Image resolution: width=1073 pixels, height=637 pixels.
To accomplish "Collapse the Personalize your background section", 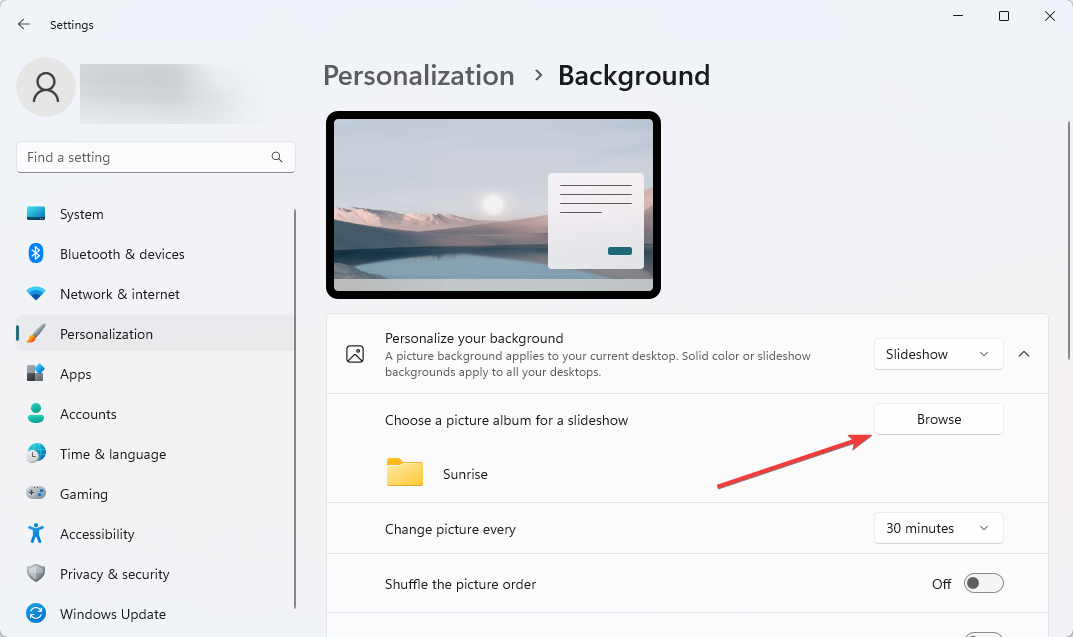I will tap(1024, 354).
